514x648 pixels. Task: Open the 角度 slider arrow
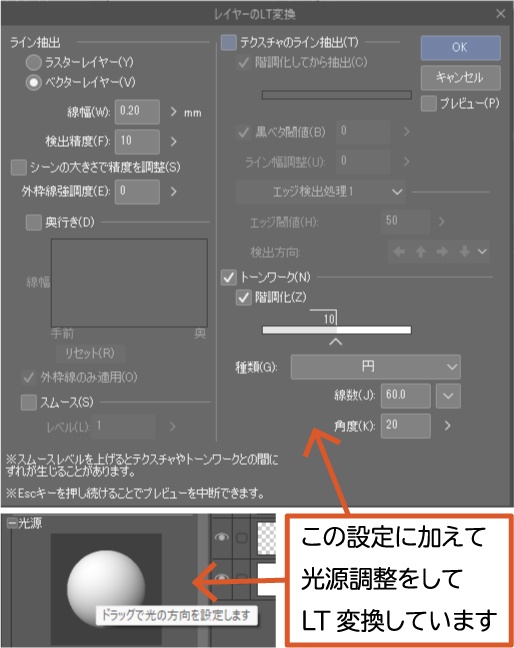click(447, 426)
